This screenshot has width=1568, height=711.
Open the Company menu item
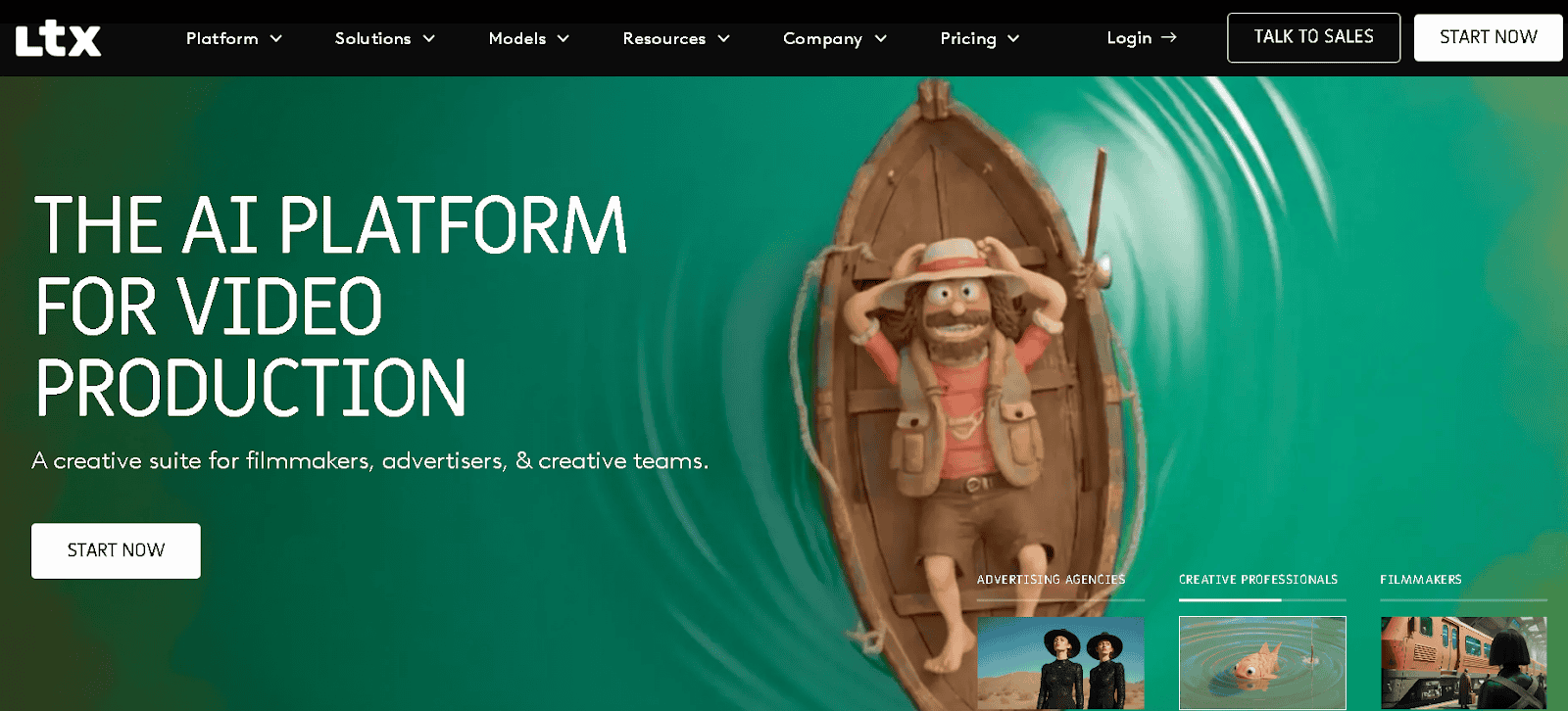coord(822,38)
